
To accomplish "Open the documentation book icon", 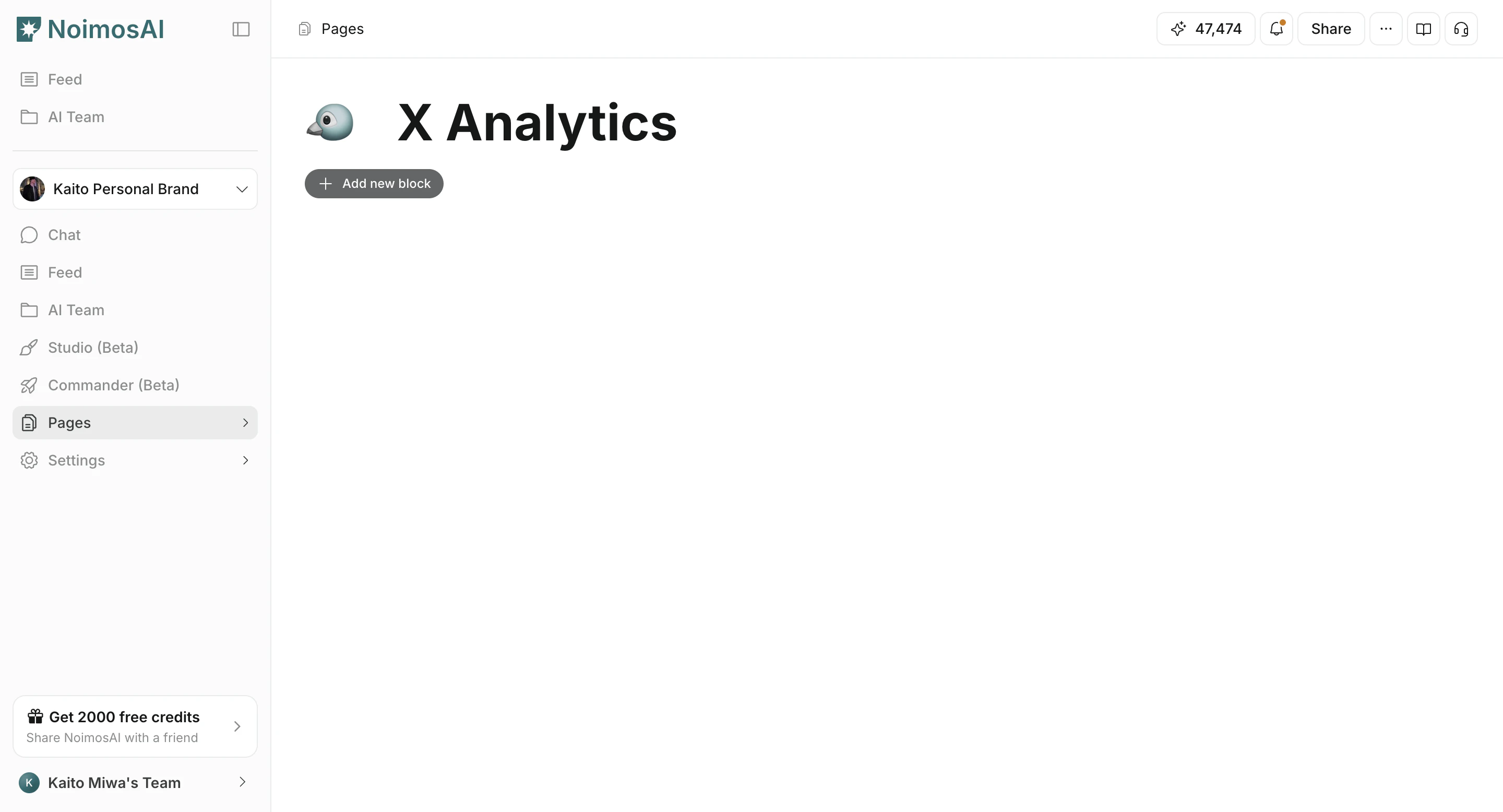I will 1424,29.
